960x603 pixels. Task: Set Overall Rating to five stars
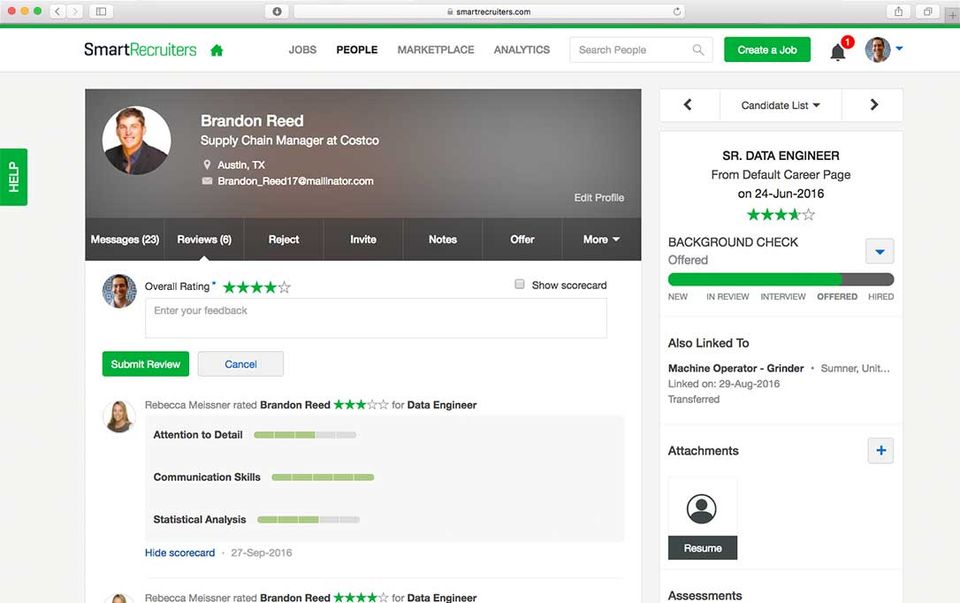pyautogui.click(x=284, y=287)
